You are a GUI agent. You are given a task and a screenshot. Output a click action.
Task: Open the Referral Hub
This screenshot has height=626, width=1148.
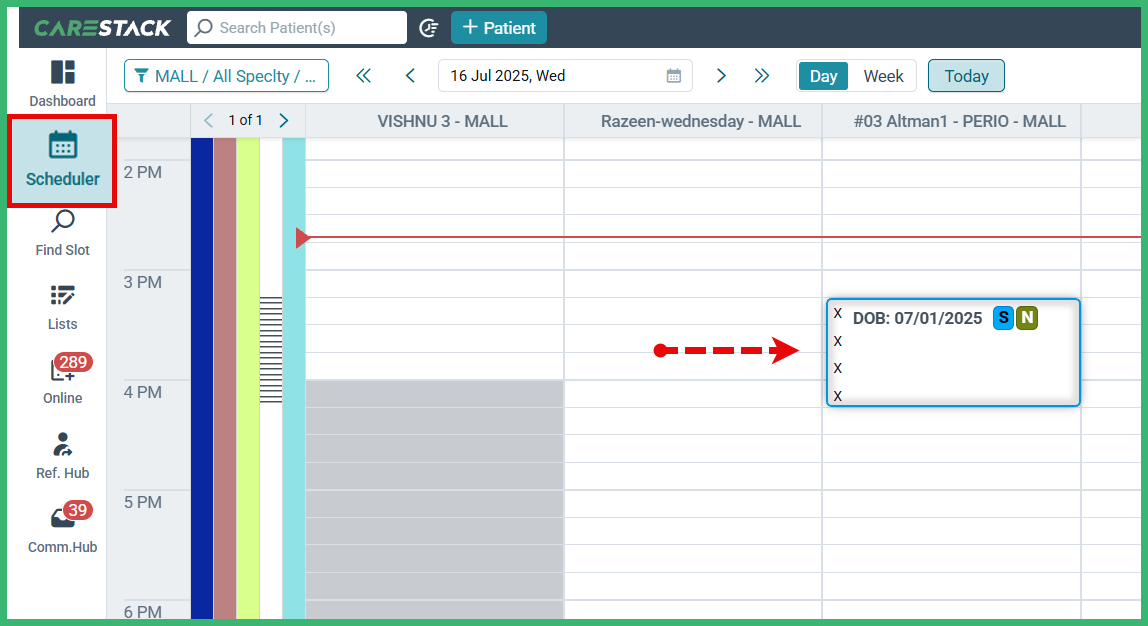click(62, 455)
